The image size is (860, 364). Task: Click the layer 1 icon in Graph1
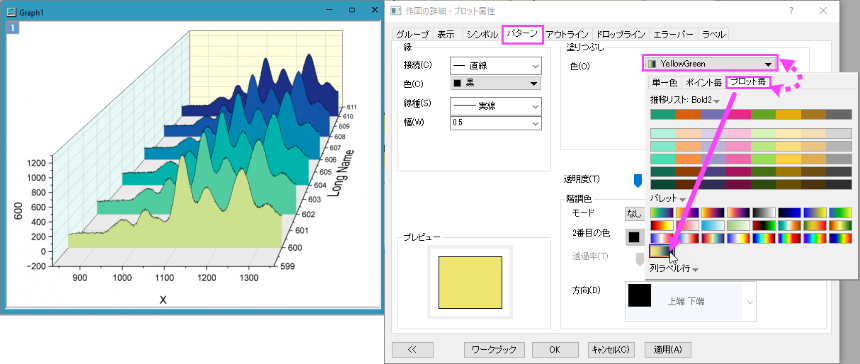(12, 28)
